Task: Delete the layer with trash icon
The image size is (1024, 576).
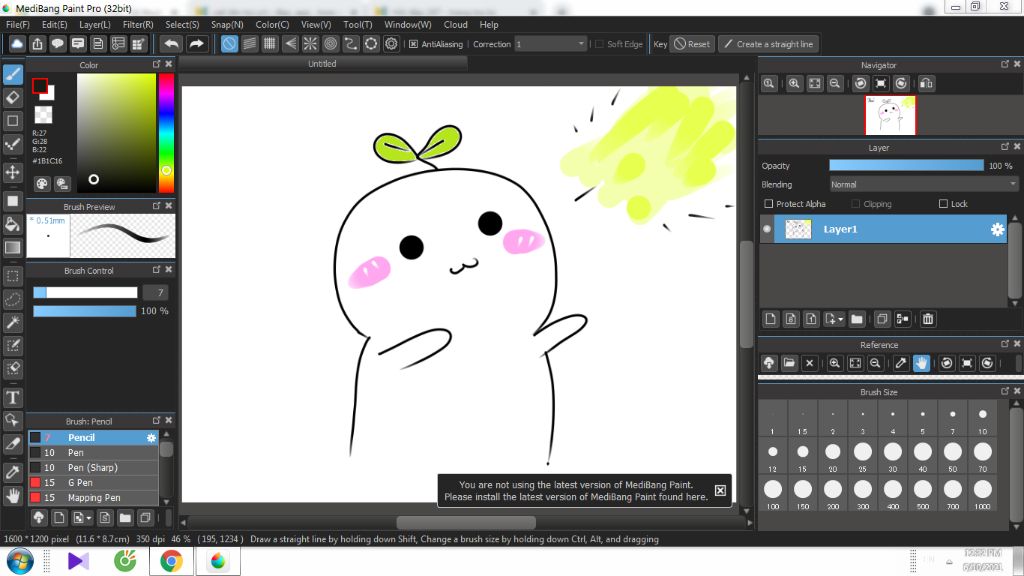Action: pyautogui.click(x=928, y=319)
